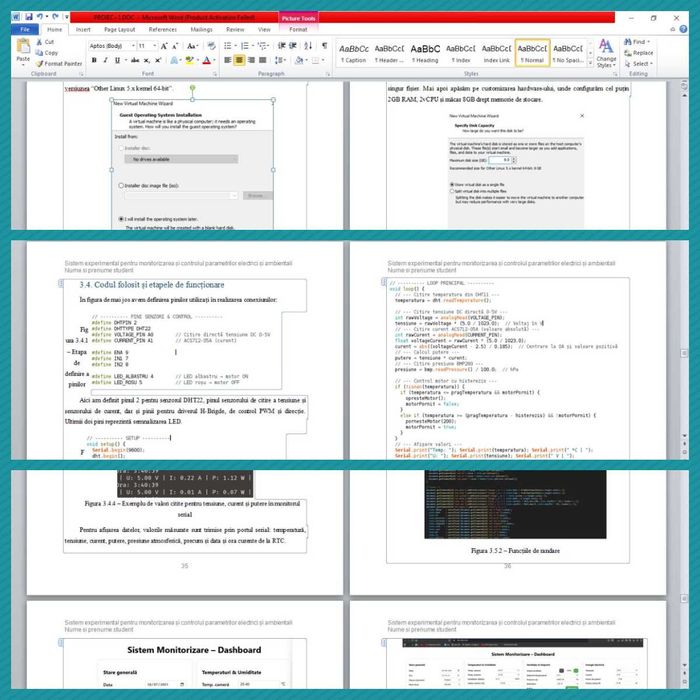Apply Strikethrough to text

tap(135, 60)
